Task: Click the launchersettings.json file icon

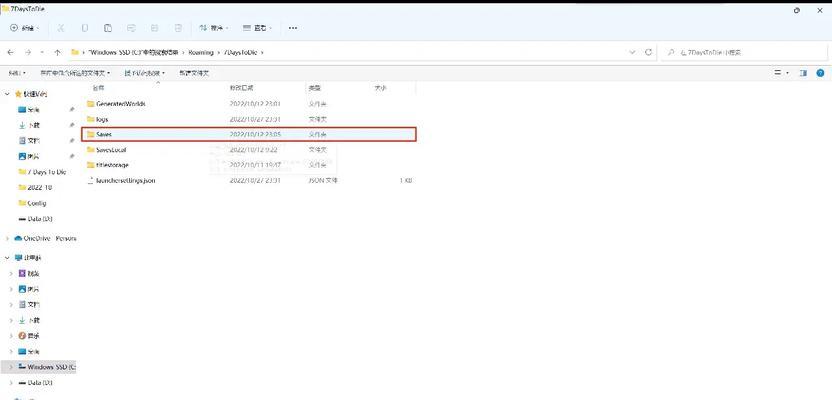Action: tap(90, 180)
